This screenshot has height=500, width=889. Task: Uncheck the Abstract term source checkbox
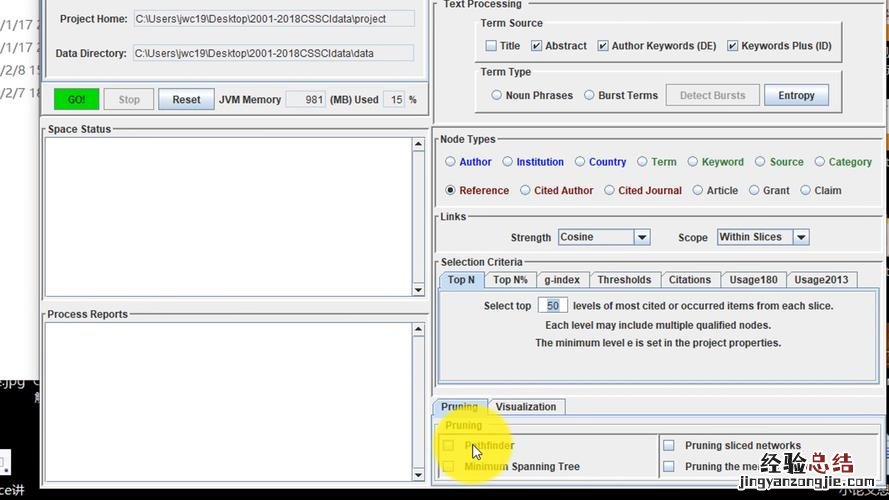[x=537, y=46]
